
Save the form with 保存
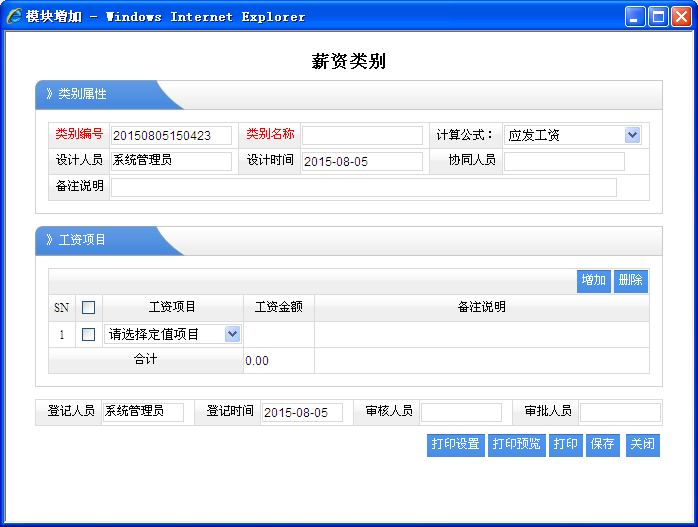(602, 445)
